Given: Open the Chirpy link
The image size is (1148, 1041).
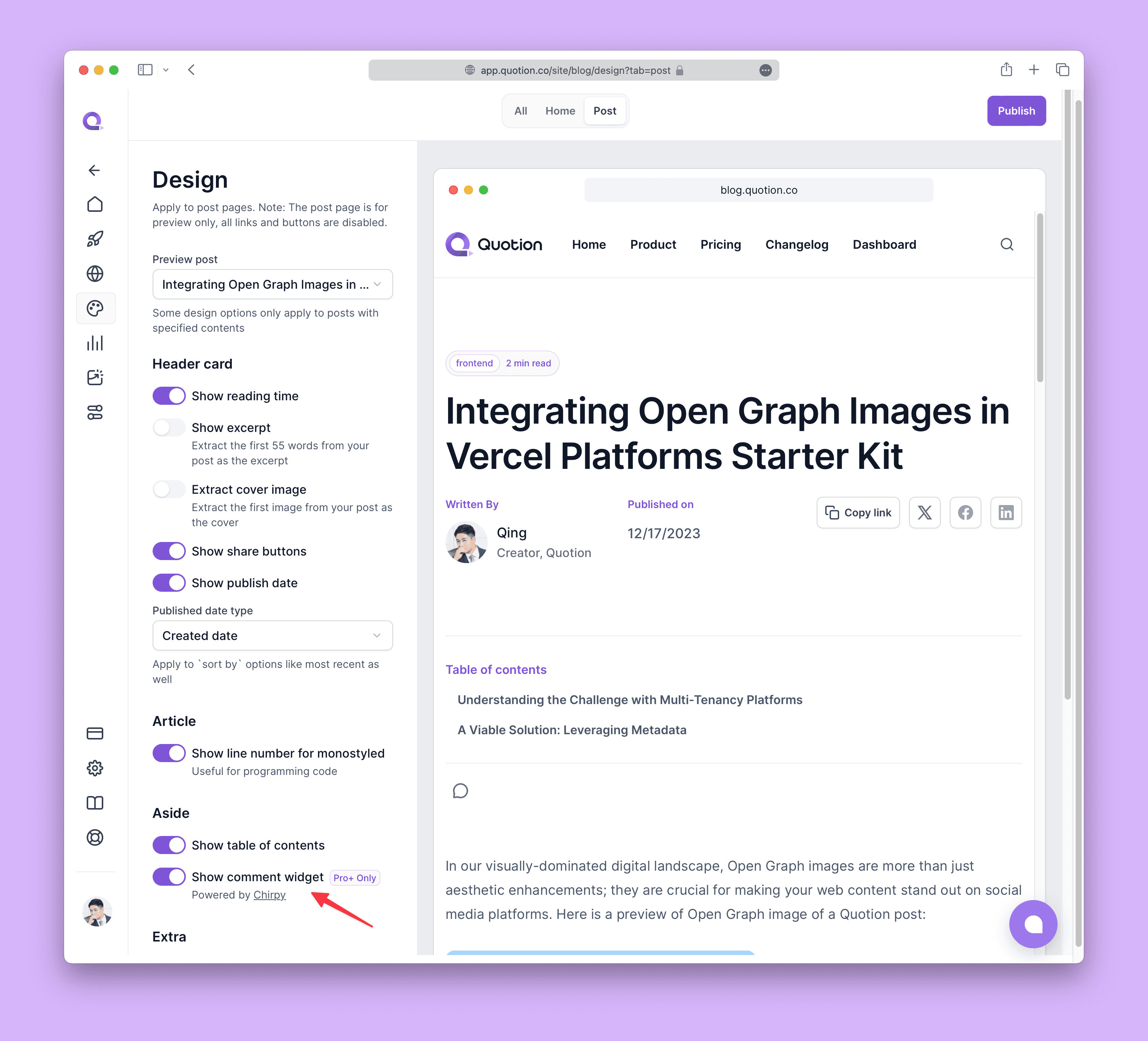Looking at the screenshot, I should (x=269, y=895).
